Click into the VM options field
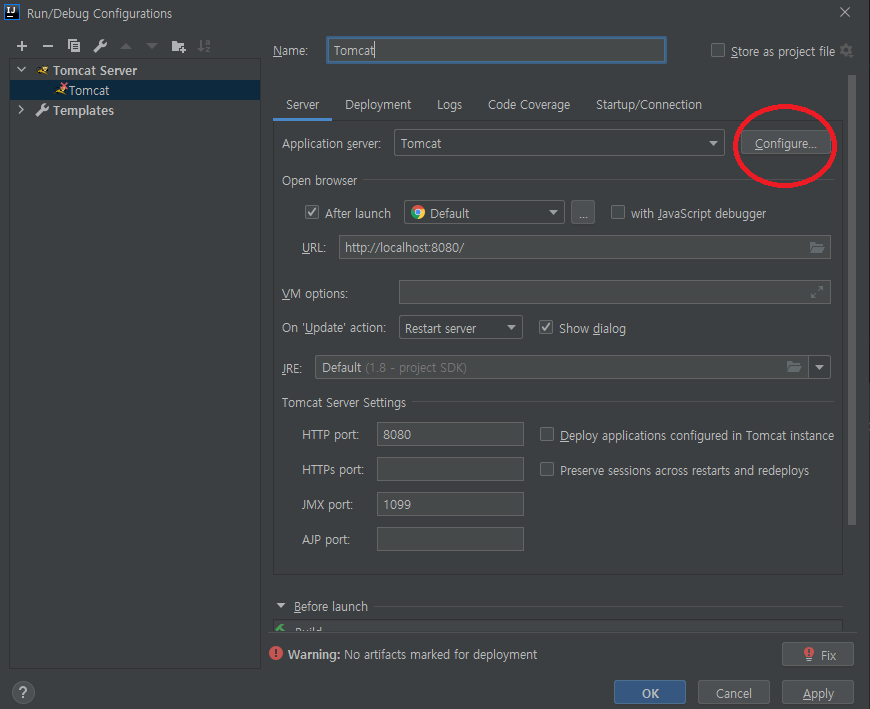Viewport: 870px width, 709px height. pos(614,292)
